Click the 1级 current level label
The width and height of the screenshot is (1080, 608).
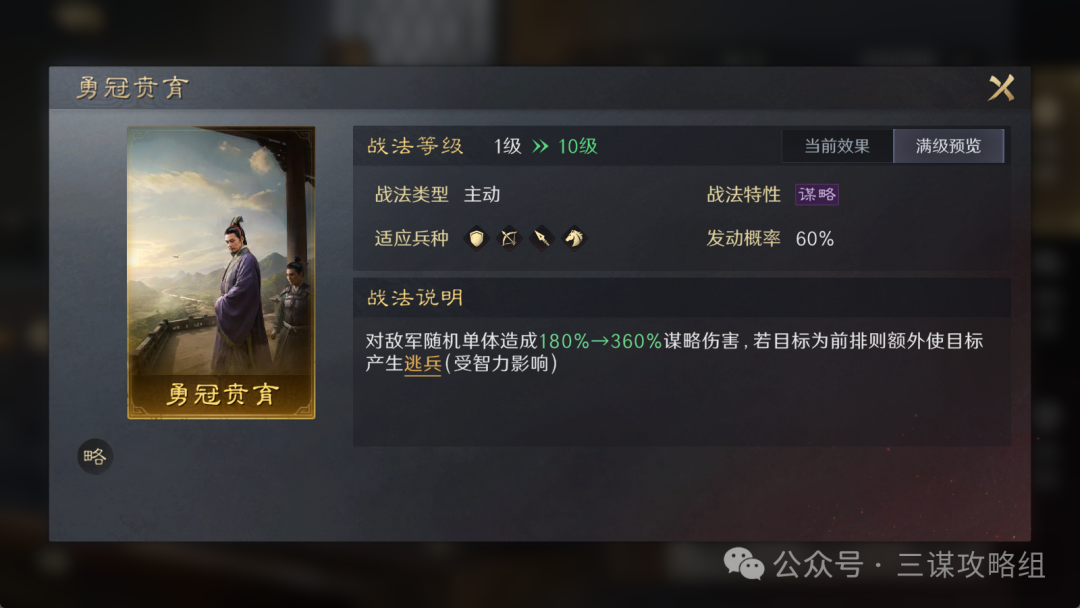coord(508,146)
